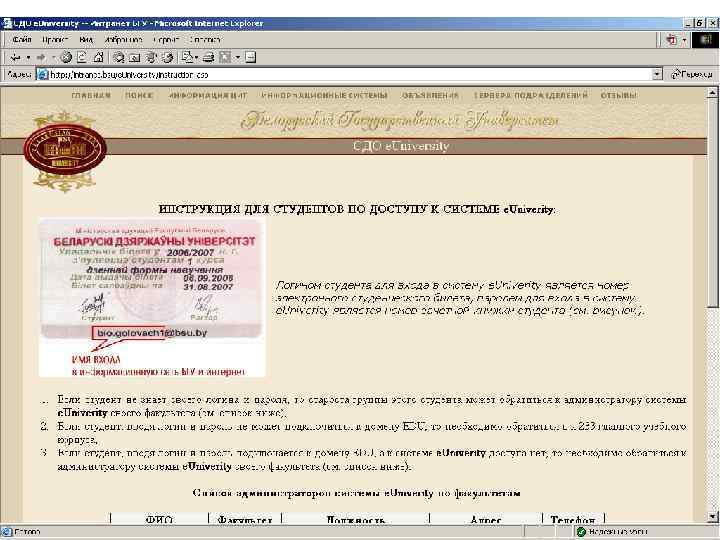Go back with the Back arrow

[15, 57]
